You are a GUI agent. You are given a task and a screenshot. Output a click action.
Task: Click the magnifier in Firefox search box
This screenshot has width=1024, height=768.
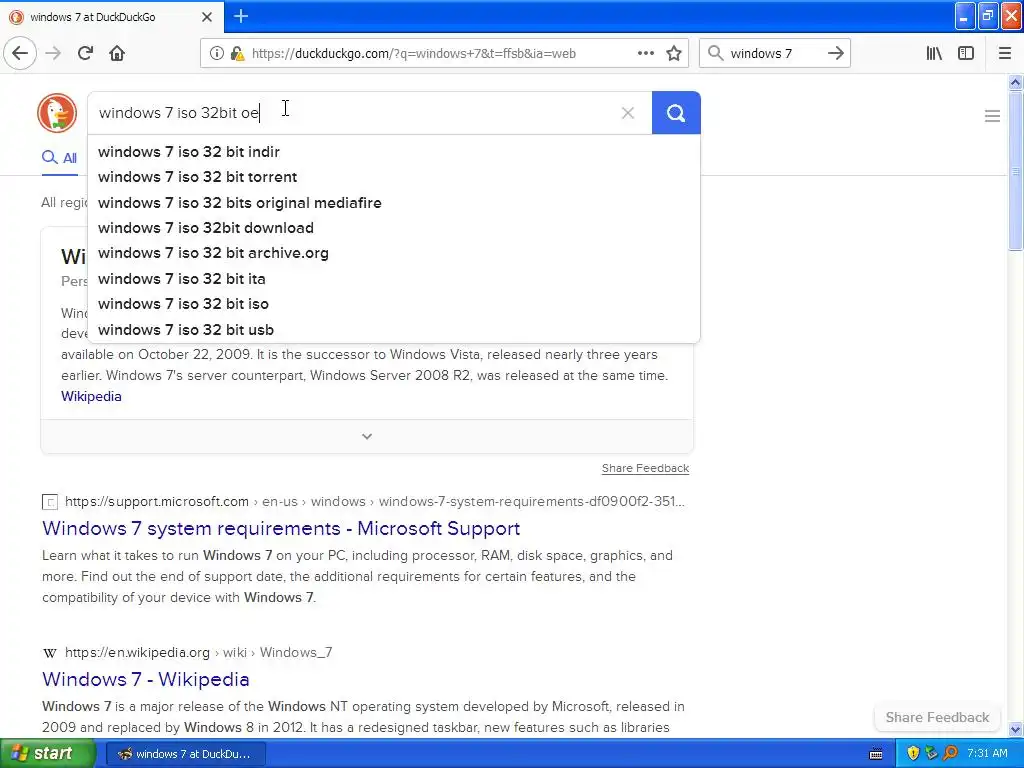716,54
